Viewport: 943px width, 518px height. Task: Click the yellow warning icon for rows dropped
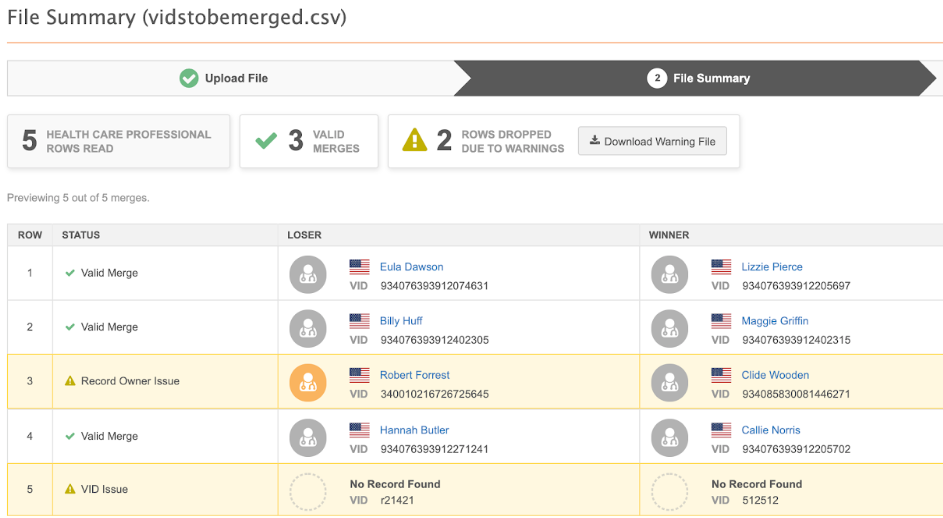pos(414,141)
